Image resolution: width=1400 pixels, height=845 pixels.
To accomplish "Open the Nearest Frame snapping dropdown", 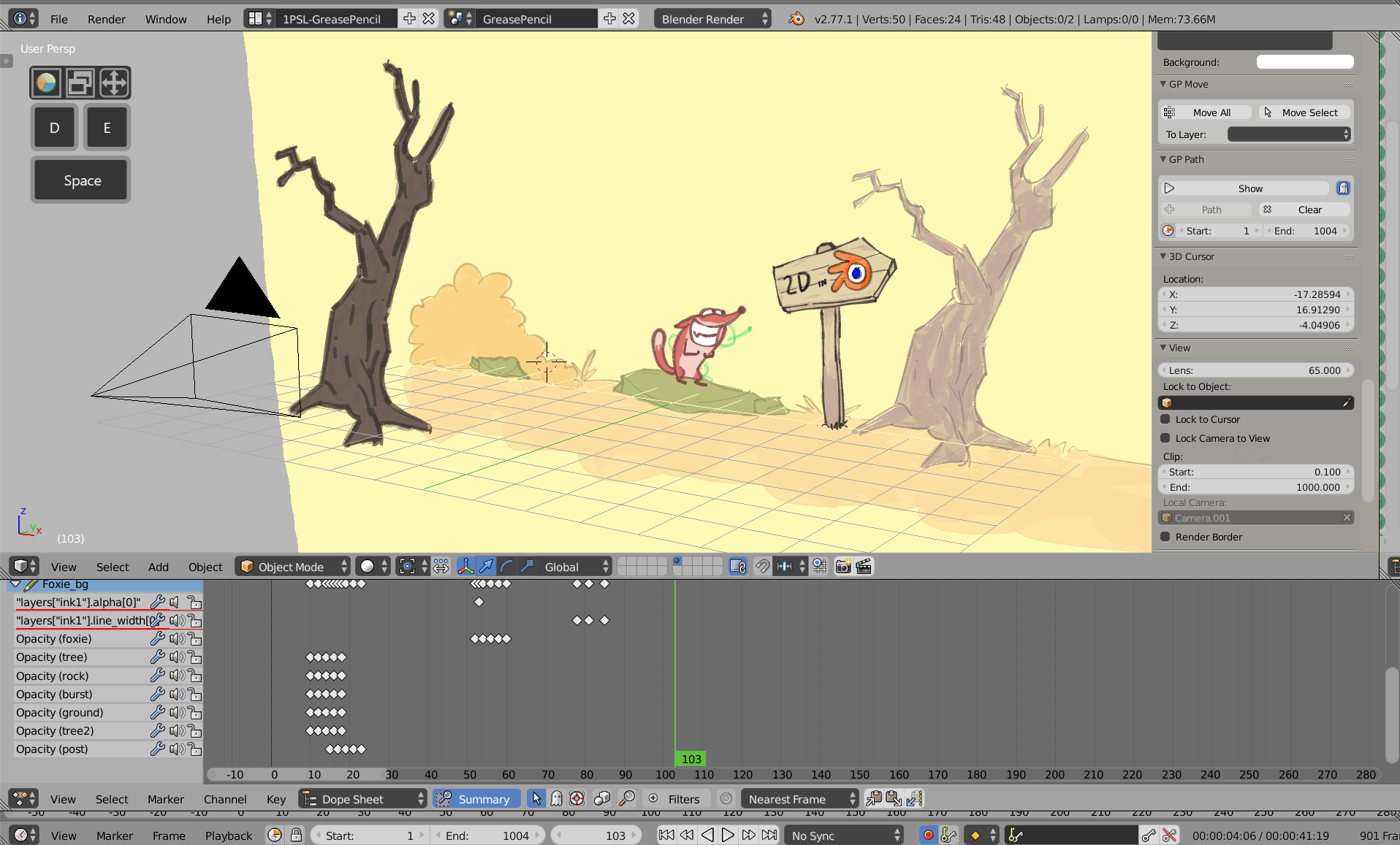I will click(x=799, y=799).
